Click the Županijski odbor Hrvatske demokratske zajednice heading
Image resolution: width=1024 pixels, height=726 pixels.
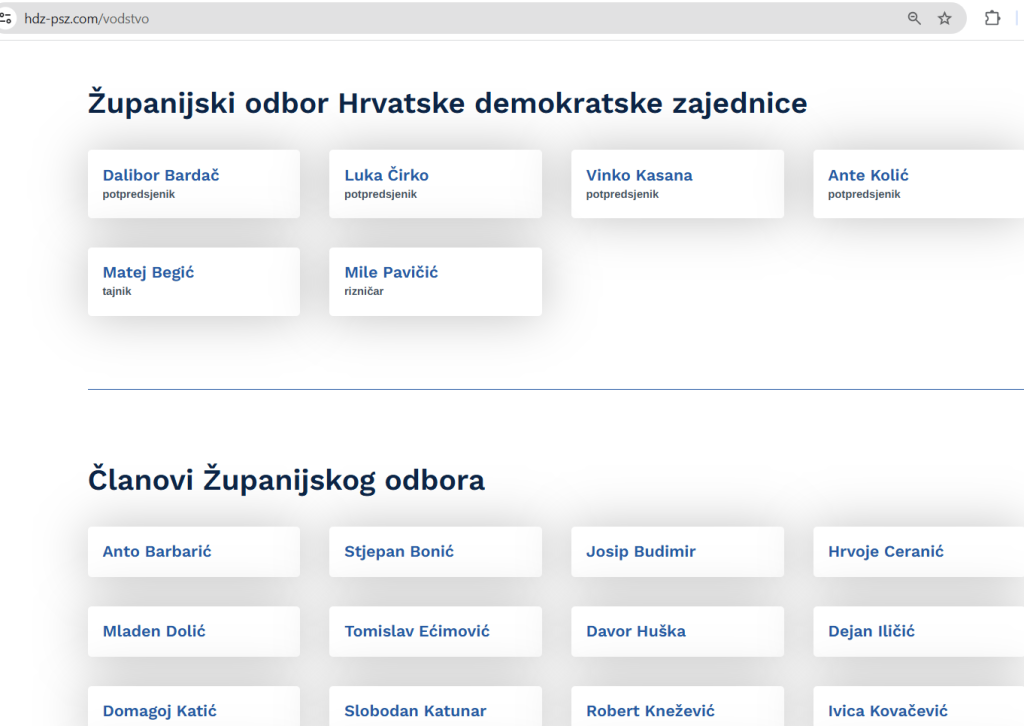[447, 103]
